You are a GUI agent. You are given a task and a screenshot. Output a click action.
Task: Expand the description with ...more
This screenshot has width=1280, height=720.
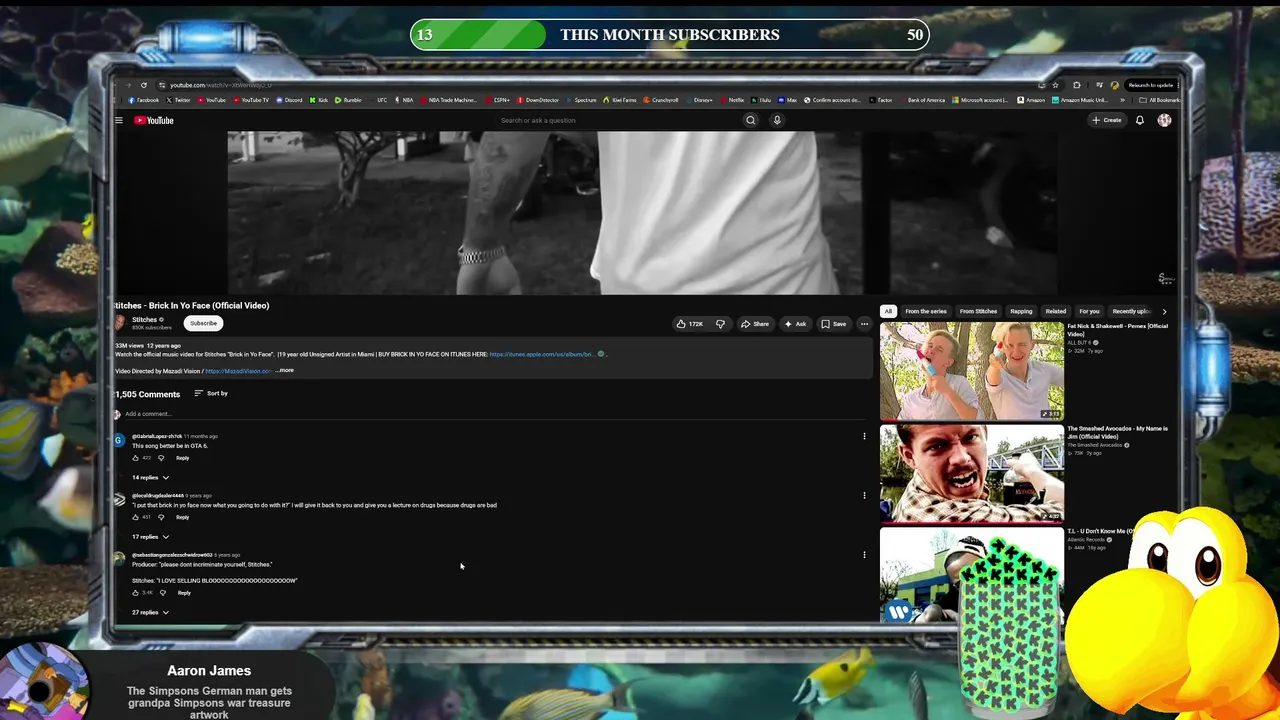coord(285,371)
